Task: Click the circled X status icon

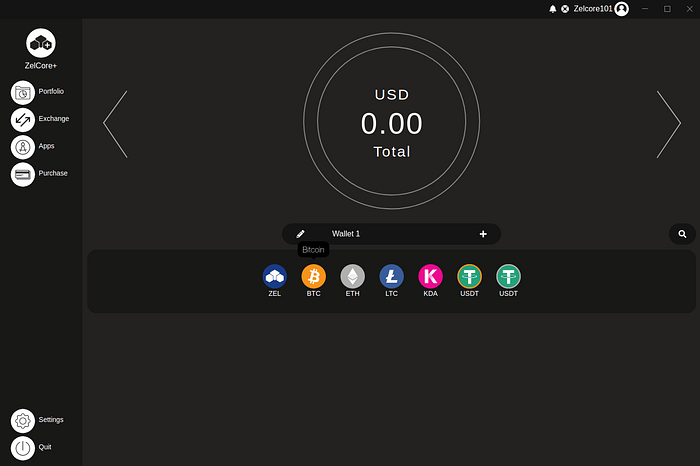Action: pyautogui.click(x=565, y=9)
